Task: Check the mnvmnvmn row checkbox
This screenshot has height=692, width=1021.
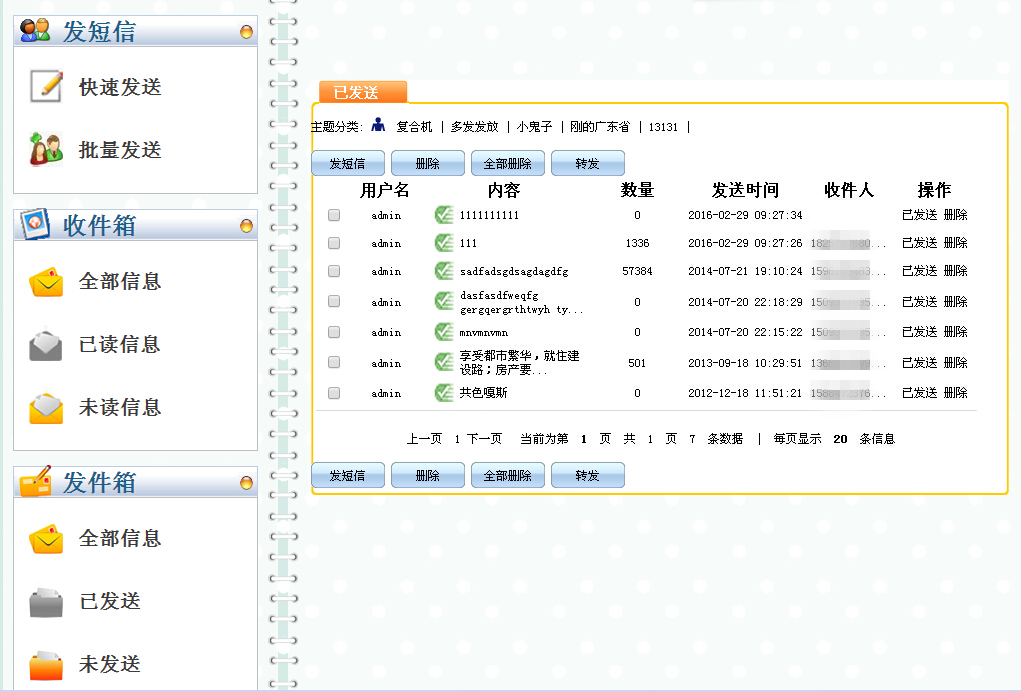Action: 334,332
